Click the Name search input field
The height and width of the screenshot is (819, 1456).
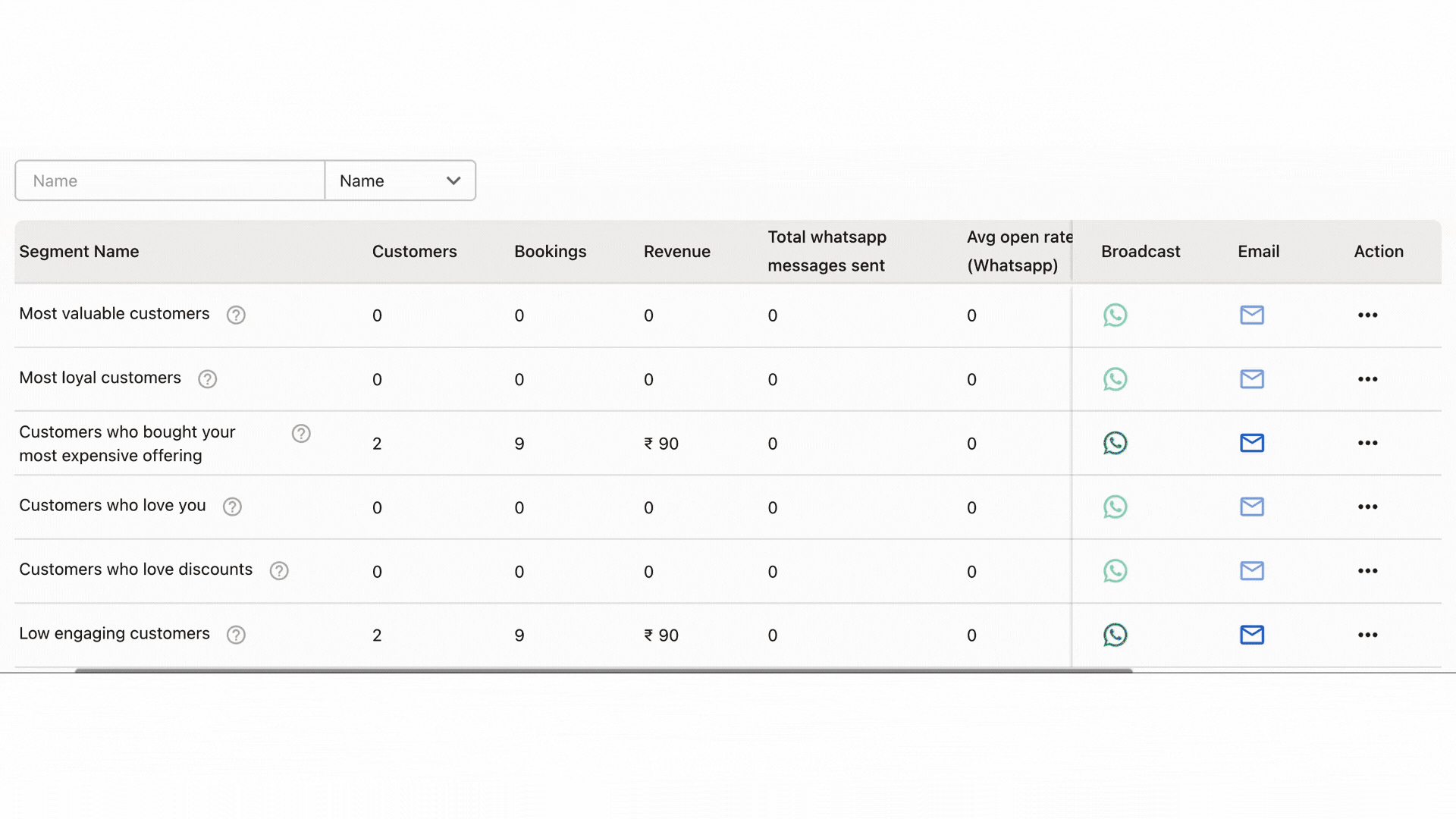coord(170,180)
